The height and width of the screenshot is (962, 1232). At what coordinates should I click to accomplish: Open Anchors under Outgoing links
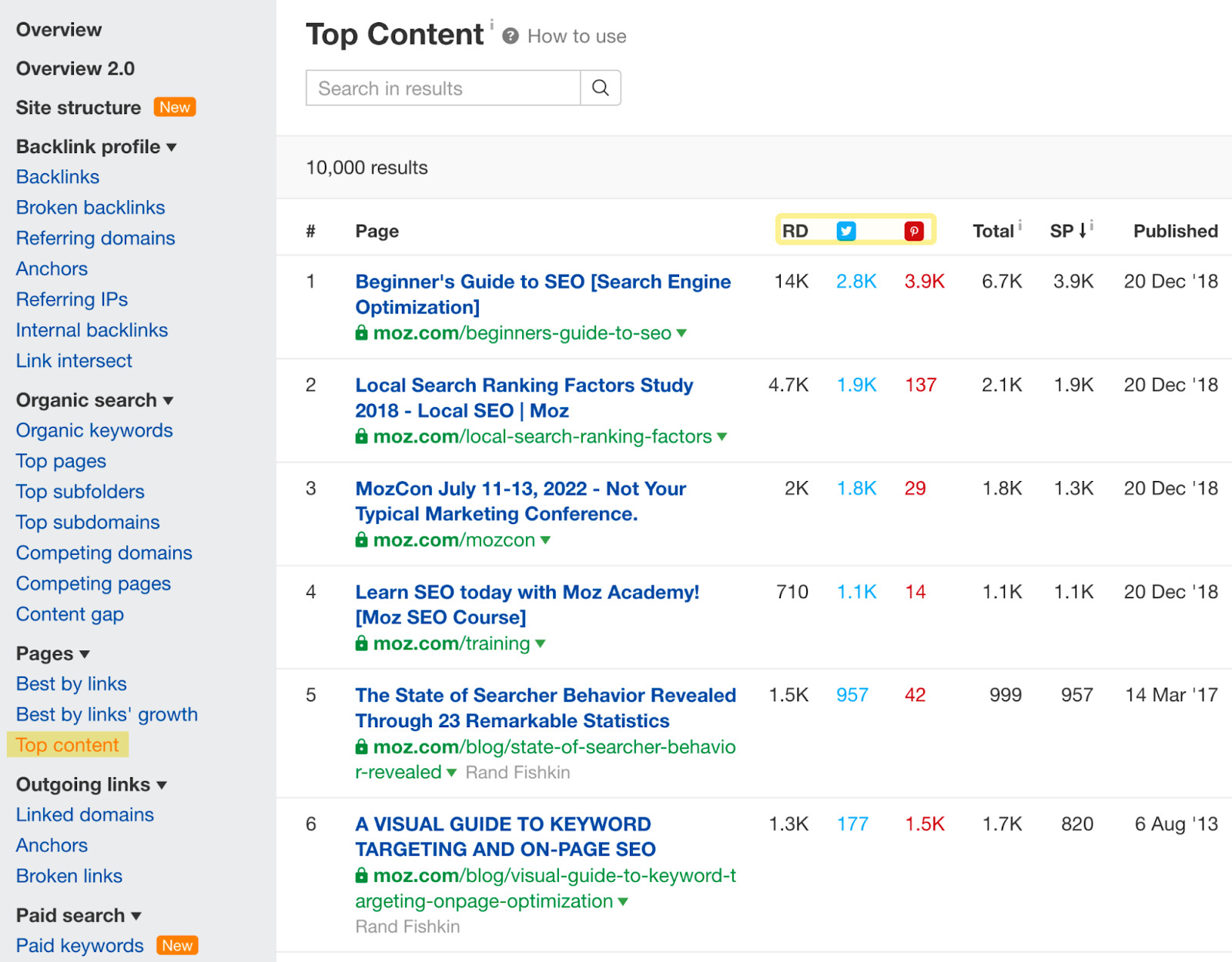(x=52, y=845)
